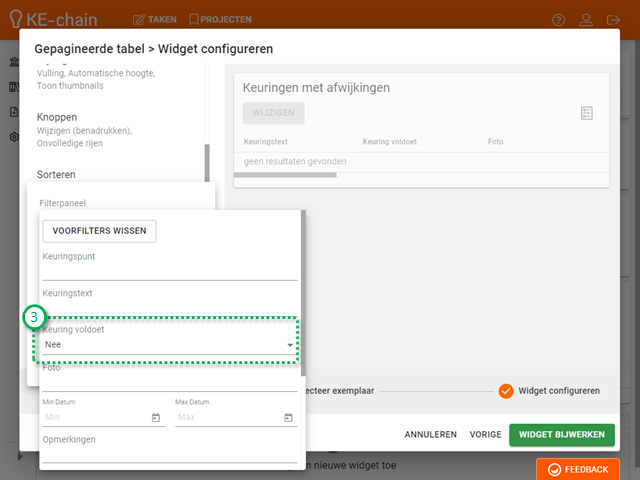Click the Opmerkingen input field
The height and width of the screenshot is (480, 640).
click(x=169, y=454)
